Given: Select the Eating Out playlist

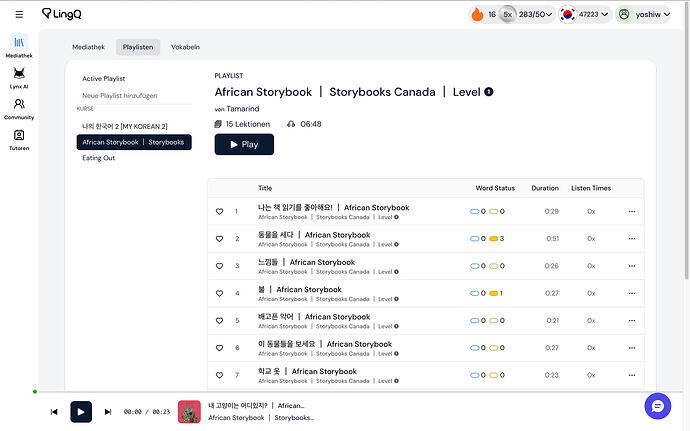Looking at the screenshot, I should (x=99, y=158).
